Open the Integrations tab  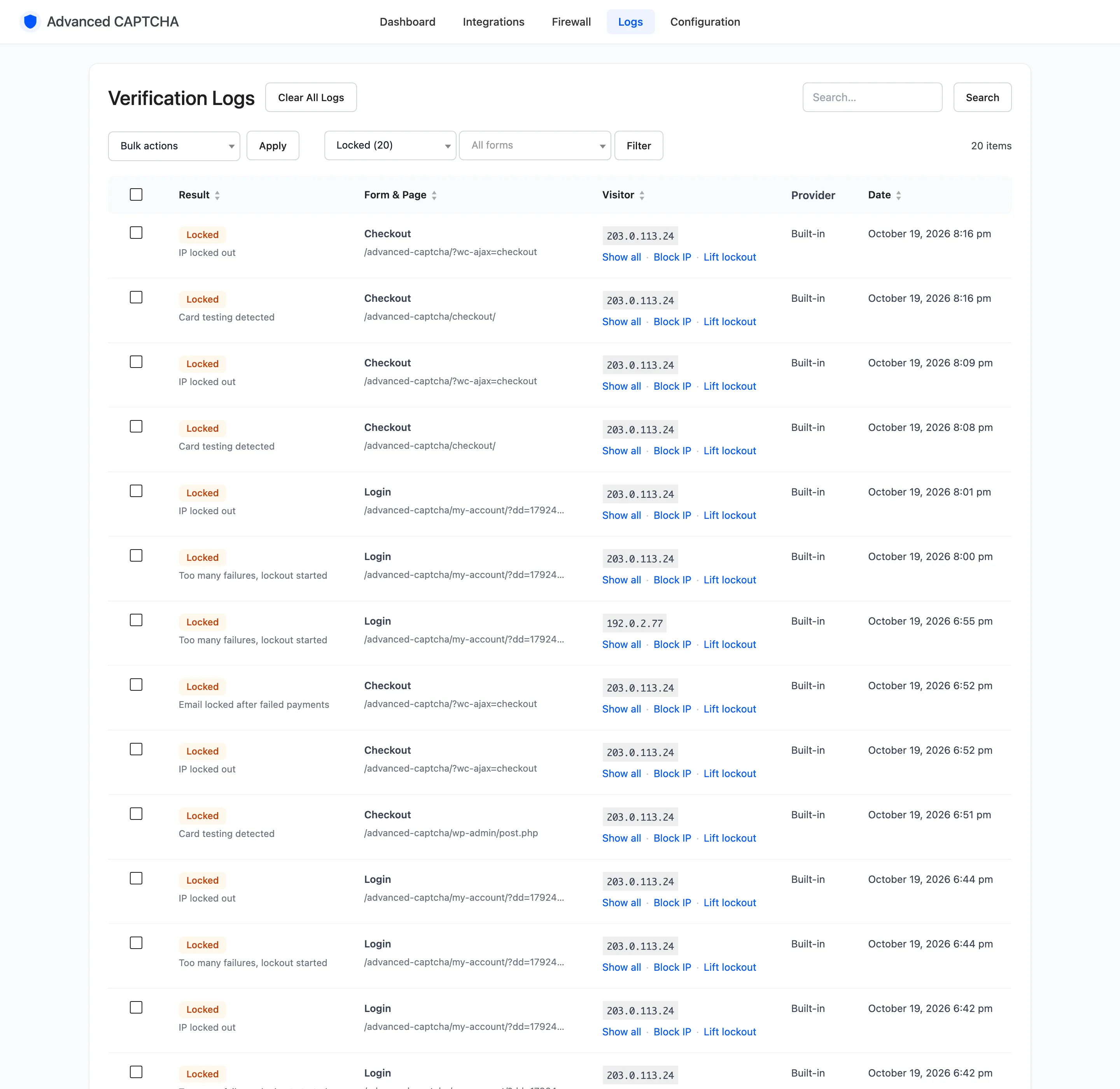493,22
